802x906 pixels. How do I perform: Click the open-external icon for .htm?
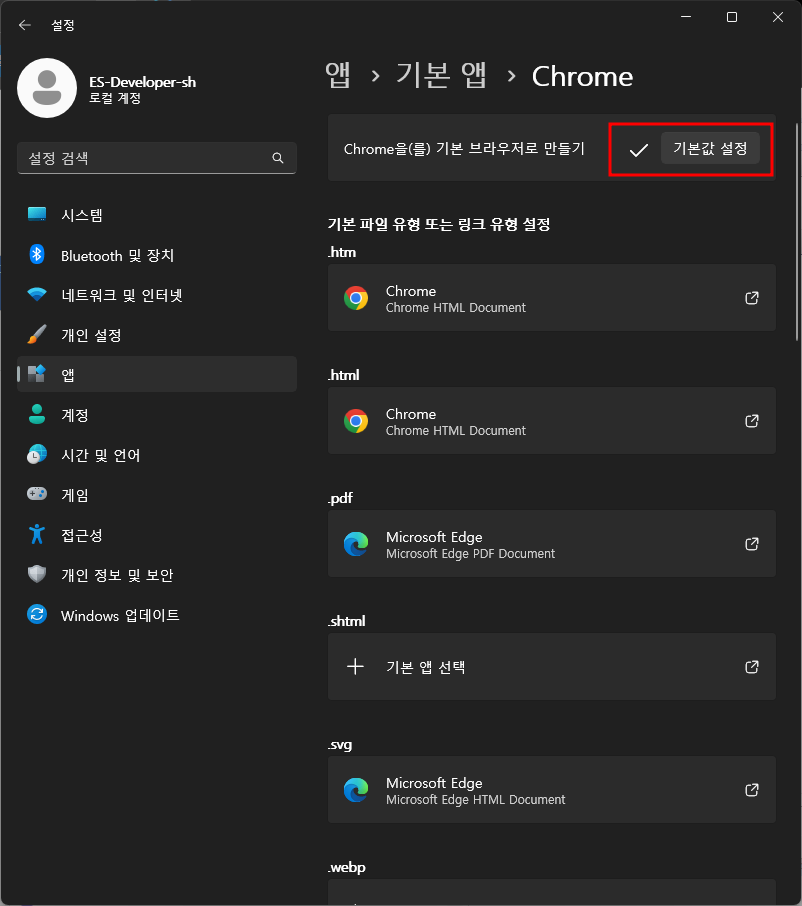click(752, 298)
